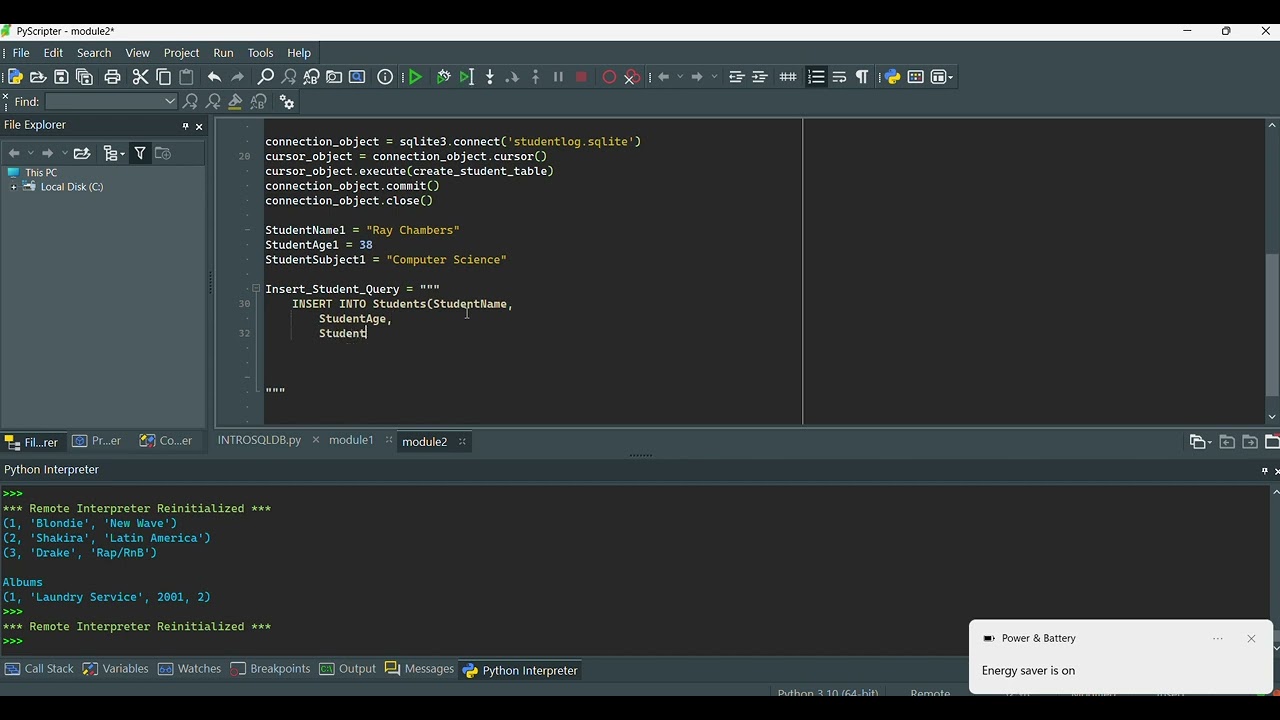Close the module2 editor tab
Screen dimensions: 1280x720
[462, 442]
